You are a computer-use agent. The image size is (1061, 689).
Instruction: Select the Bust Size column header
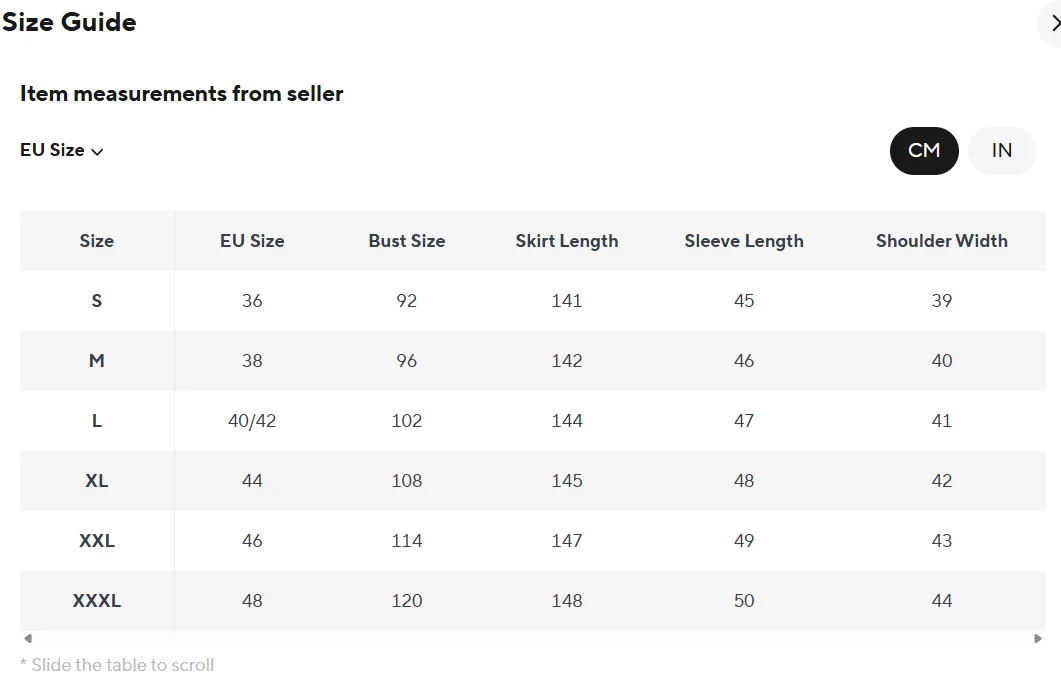[x=406, y=241]
